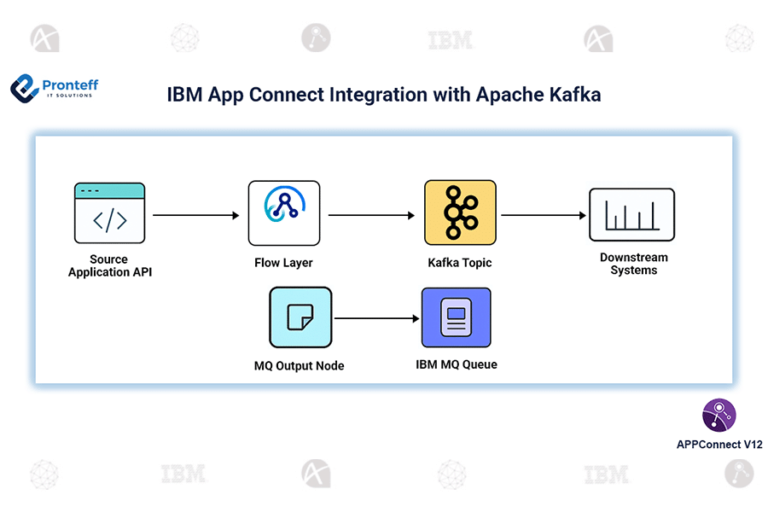The width and height of the screenshot is (768, 512).
Task: Click the "MQ Output Node" label
Action: pyautogui.click(x=299, y=366)
